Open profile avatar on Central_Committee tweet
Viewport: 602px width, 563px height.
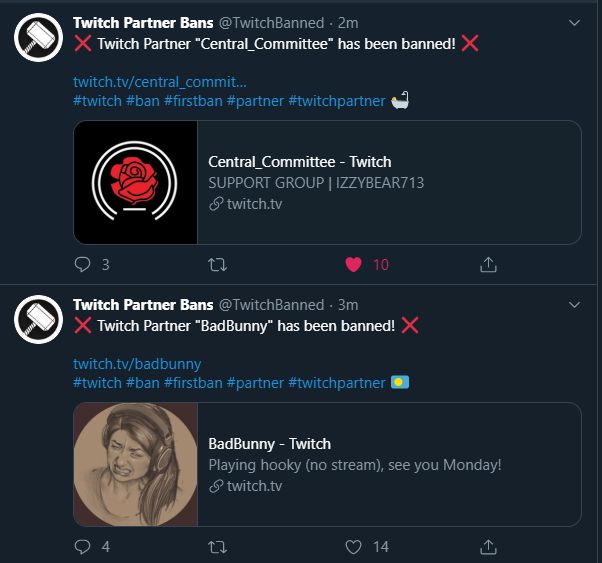38,36
